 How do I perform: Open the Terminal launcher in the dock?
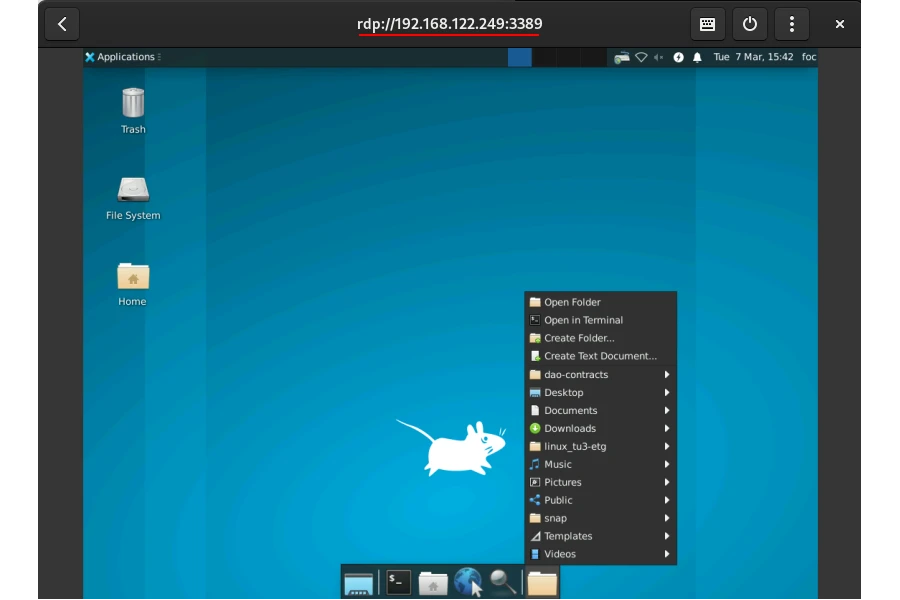[399, 582]
